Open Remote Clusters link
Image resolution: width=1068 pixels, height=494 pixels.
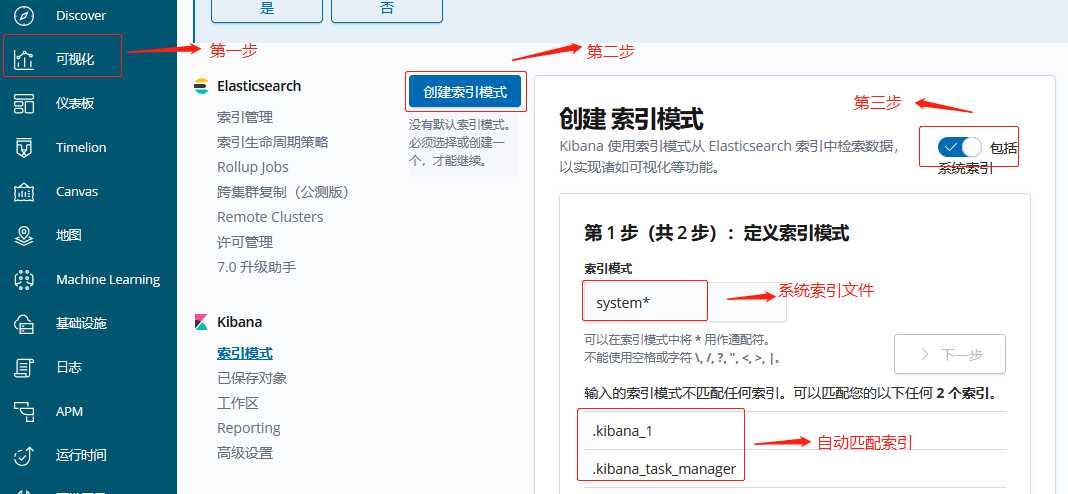coord(270,217)
